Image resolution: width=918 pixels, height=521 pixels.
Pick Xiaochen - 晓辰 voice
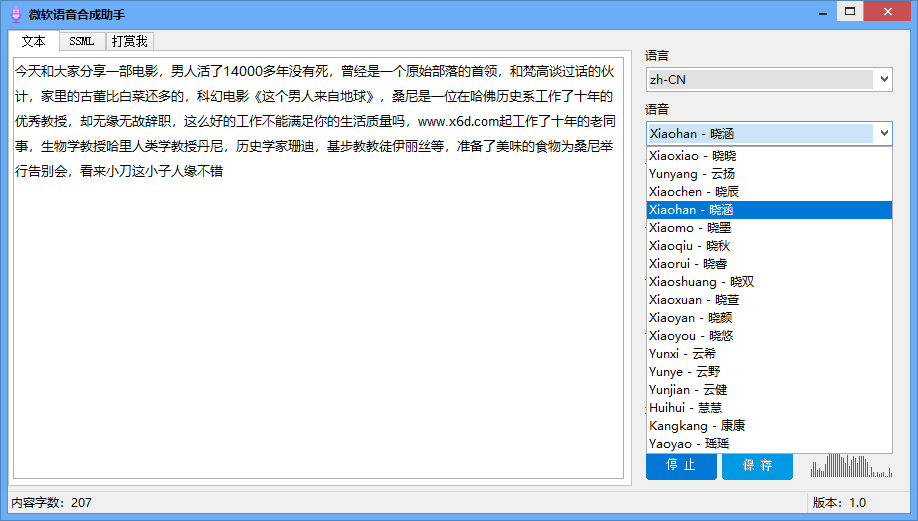click(692, 192)
